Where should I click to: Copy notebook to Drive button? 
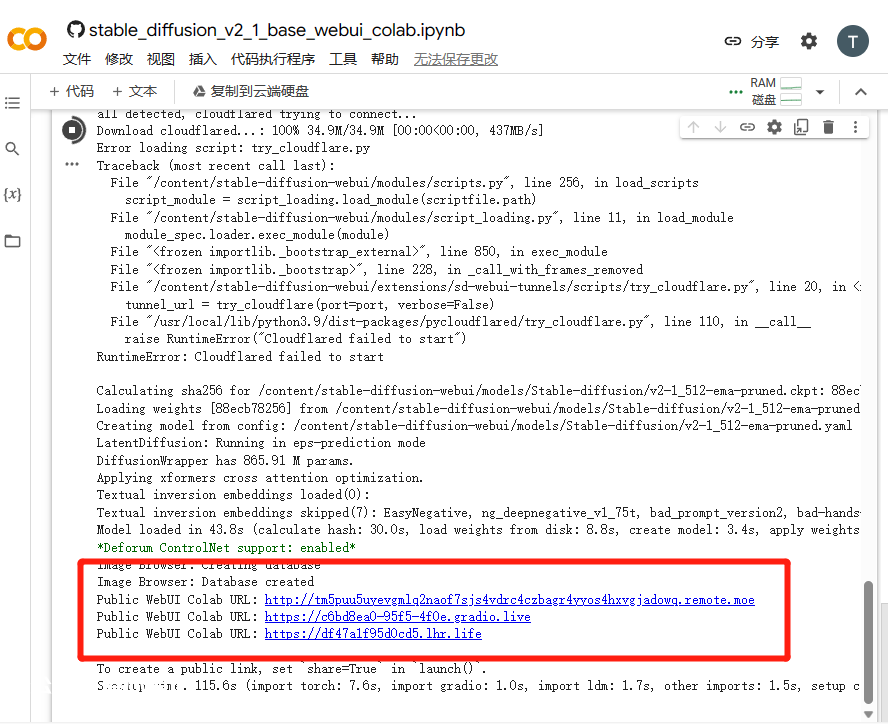(x=251, y=91)
